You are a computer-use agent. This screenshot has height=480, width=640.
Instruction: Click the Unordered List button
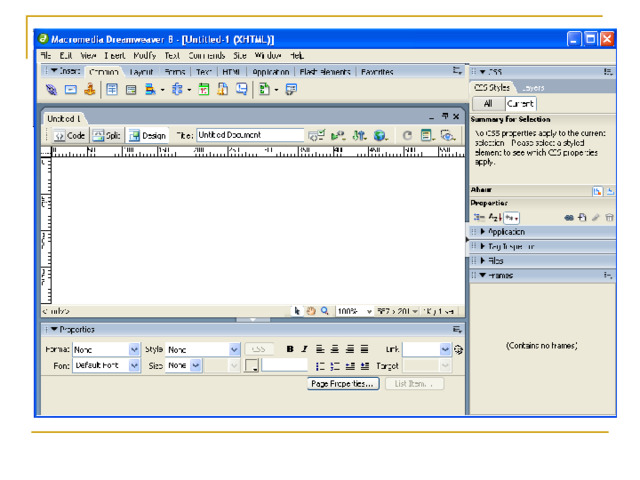[x=320, y=366]
